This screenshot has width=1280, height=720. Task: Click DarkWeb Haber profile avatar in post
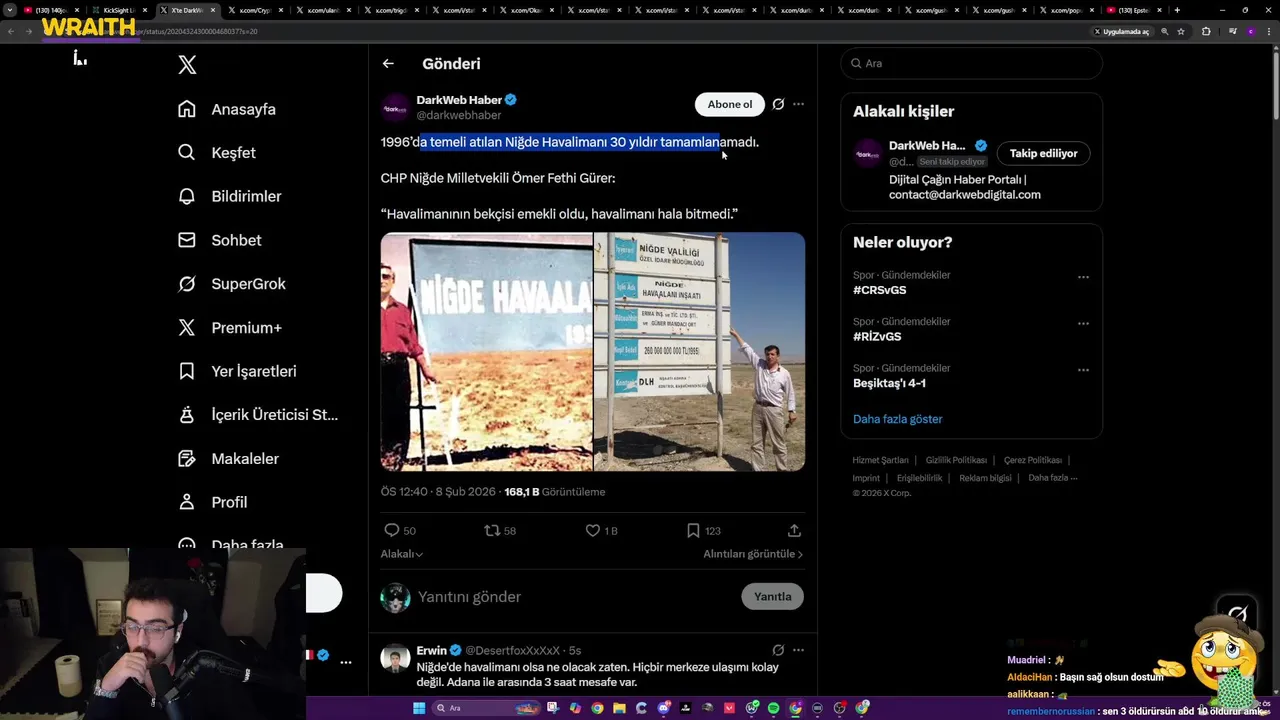395,107
